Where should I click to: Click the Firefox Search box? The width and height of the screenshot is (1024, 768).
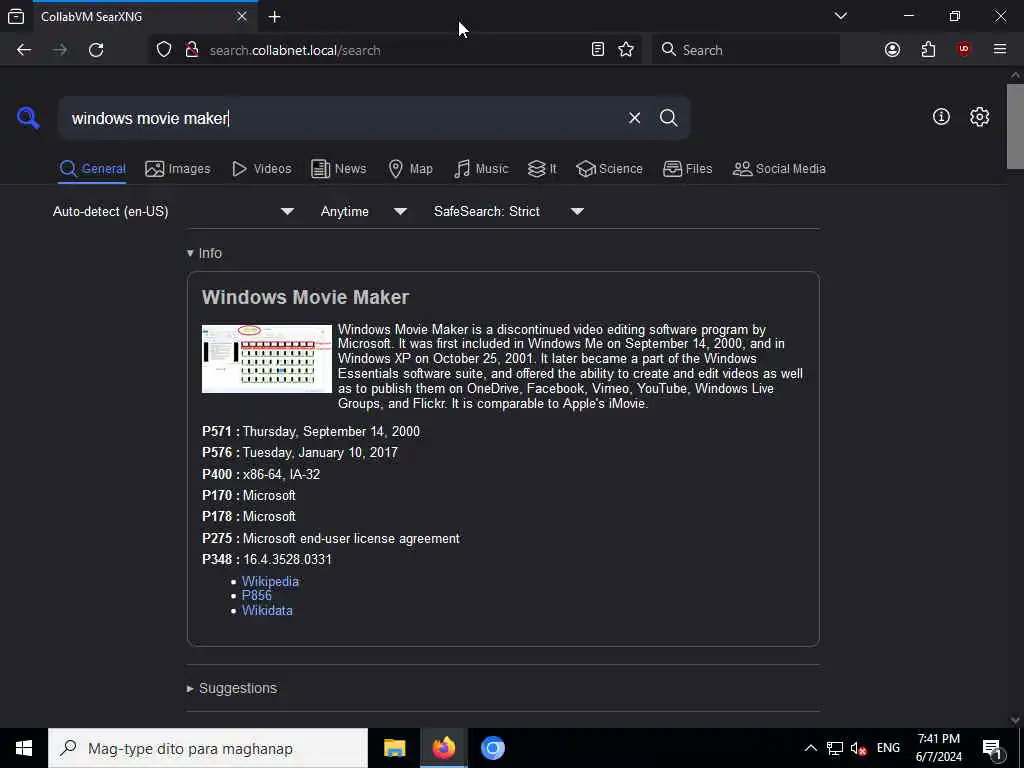(745, 50)
